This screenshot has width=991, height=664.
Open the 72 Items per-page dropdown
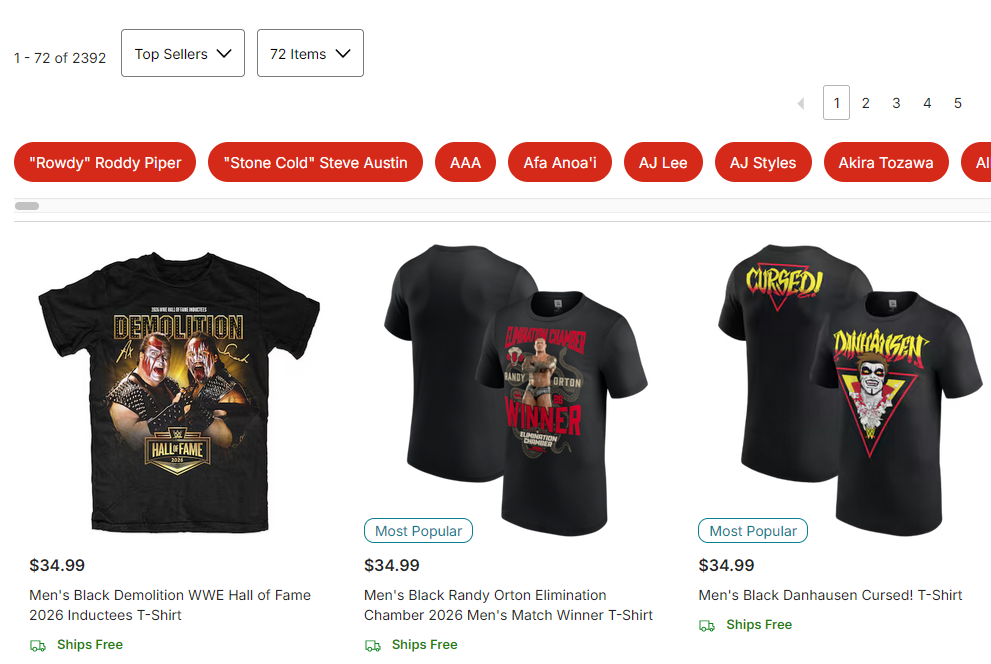(310, 53)
